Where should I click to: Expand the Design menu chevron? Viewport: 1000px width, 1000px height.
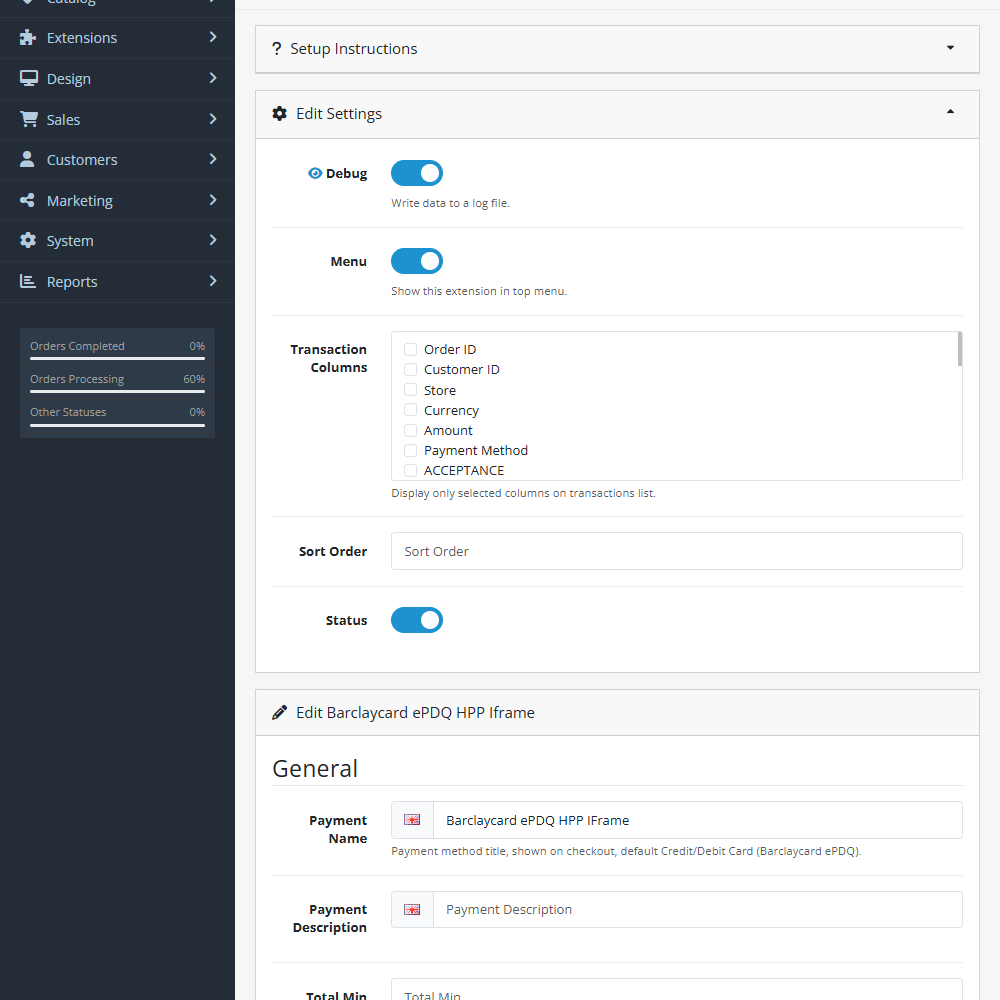coord(213,78)
